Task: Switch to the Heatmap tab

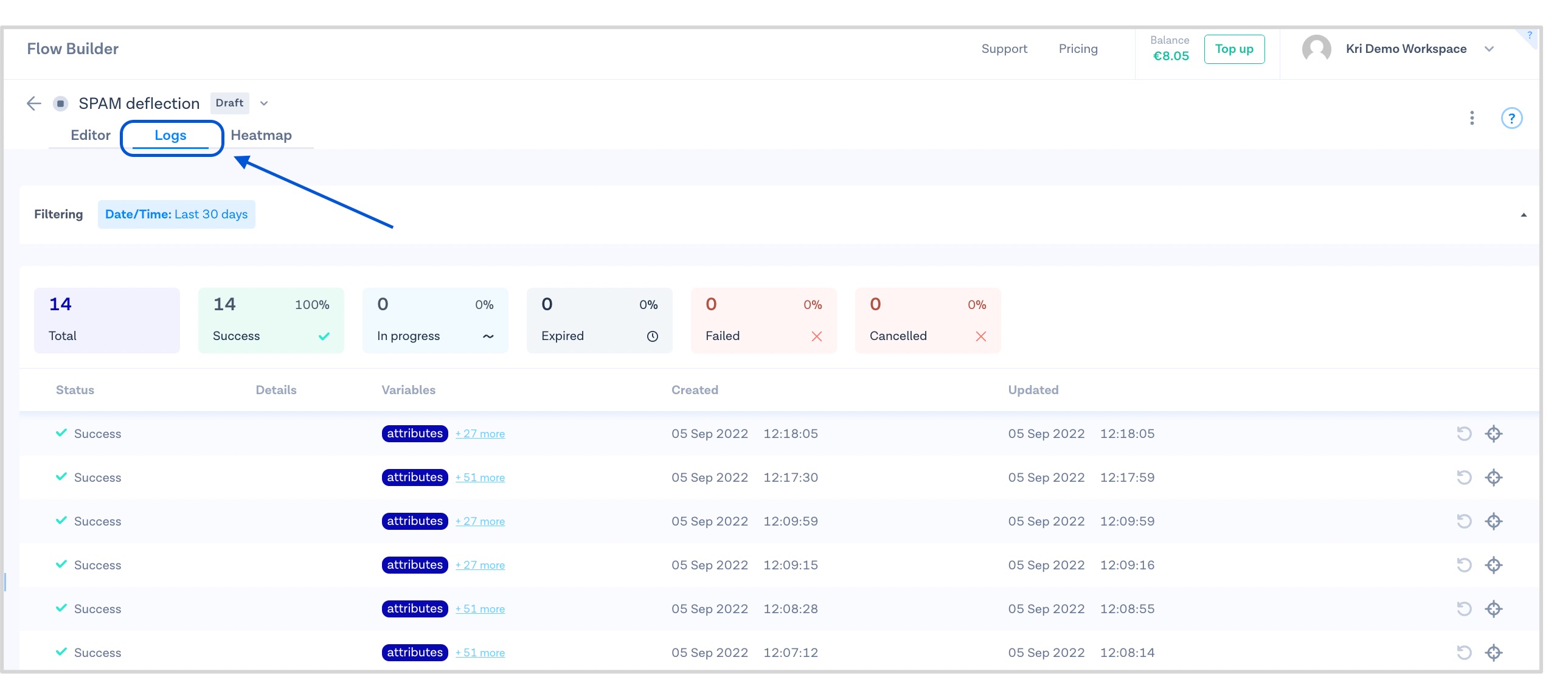Action: (261, 135)
